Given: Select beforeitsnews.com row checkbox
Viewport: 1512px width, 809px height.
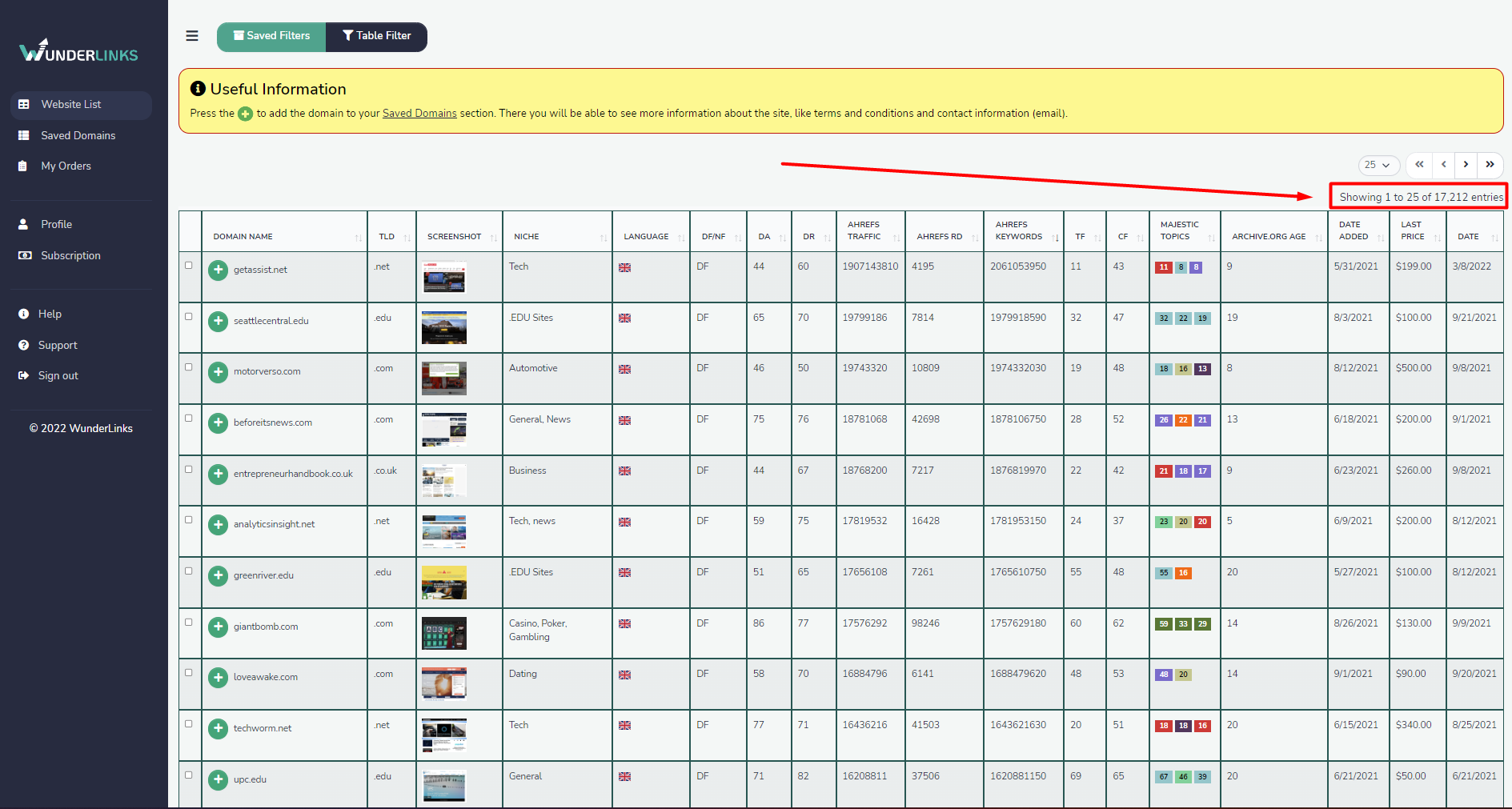Looking at the screenshot, I should 189,419.
